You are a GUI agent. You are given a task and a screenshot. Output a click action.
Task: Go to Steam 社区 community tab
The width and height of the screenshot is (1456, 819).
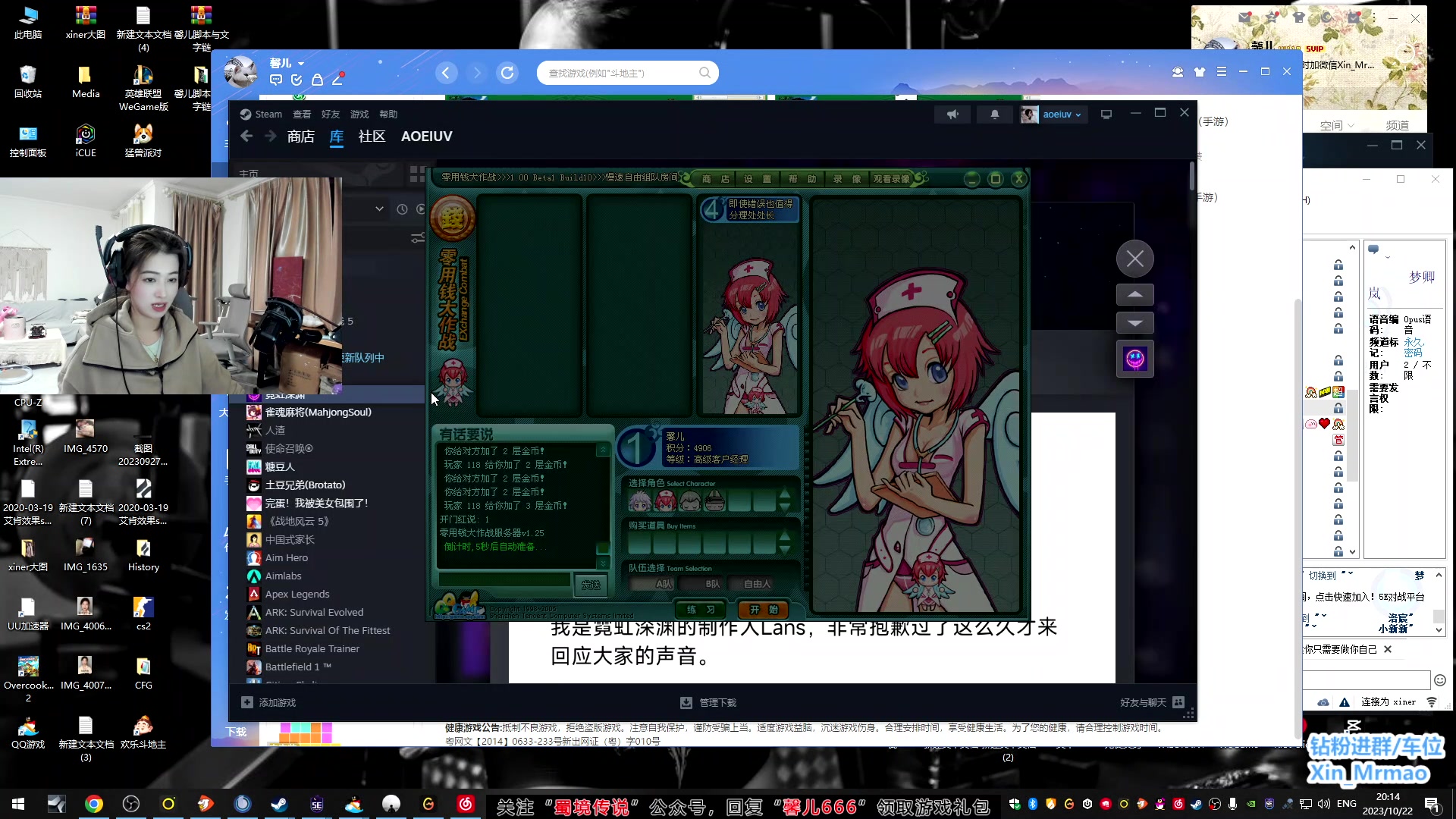(x=372, y=136)
